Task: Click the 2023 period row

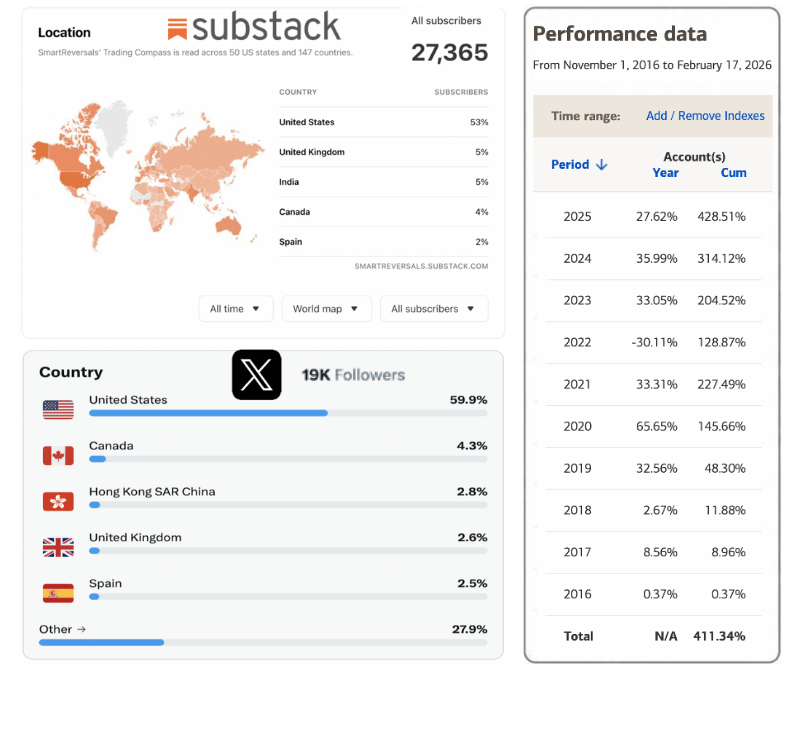Action: [654, 300]
